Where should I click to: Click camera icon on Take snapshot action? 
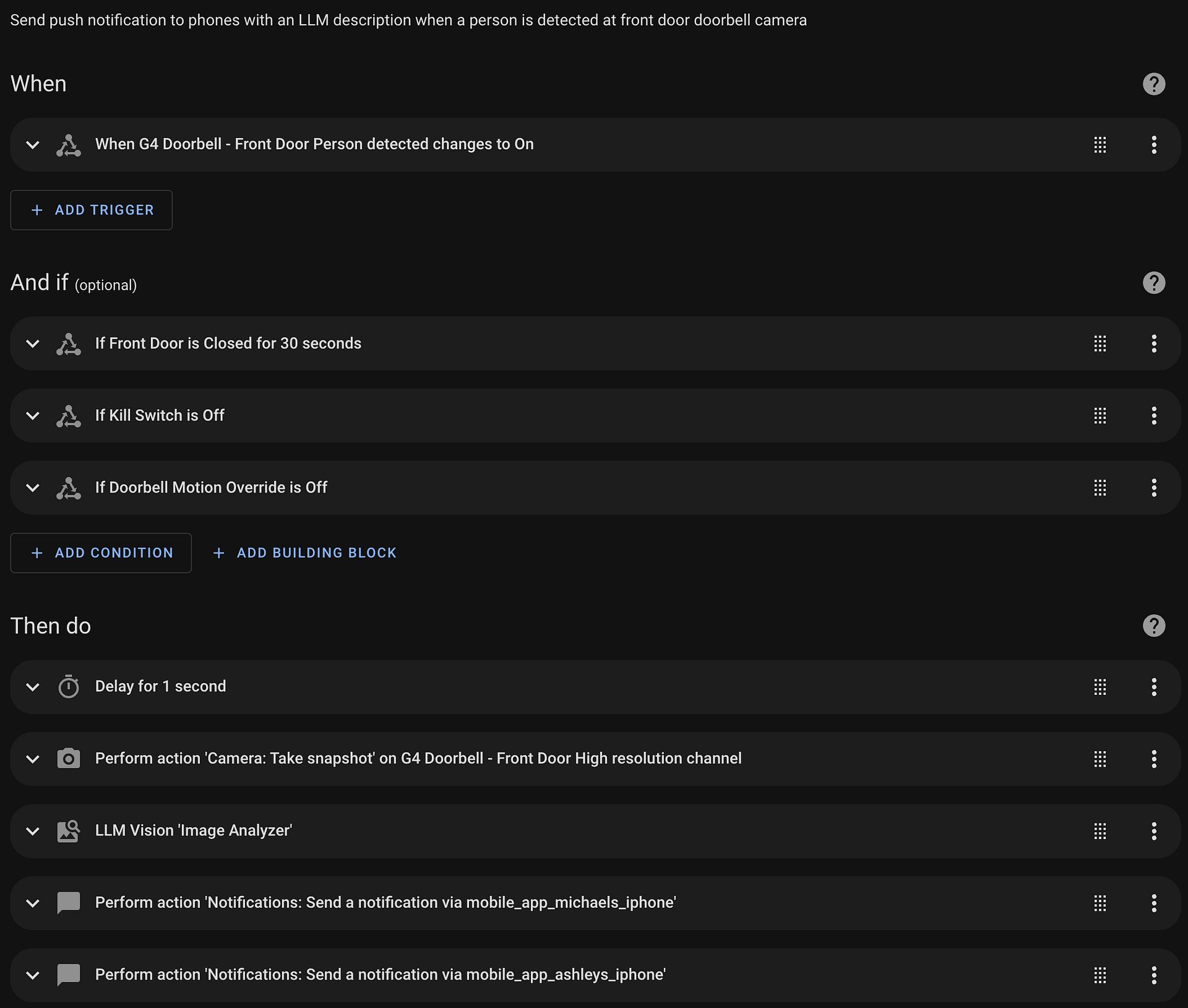click(68, 759)
